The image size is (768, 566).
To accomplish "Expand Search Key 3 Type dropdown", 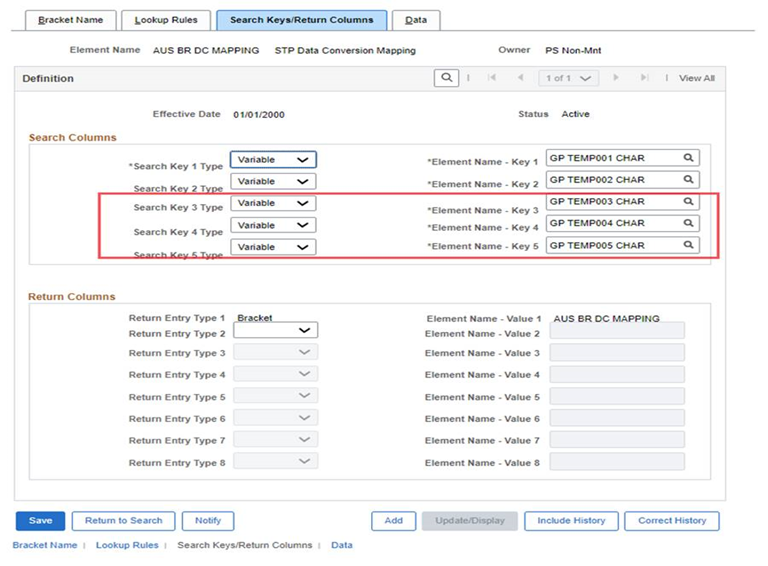I will 273,203.
